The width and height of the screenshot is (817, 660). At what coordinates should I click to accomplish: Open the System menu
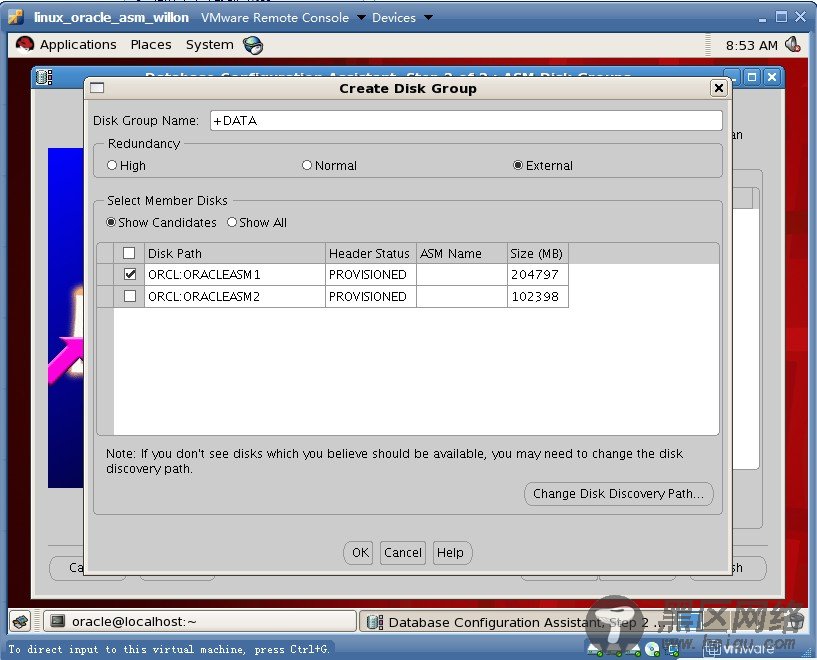tap(209, 45)
